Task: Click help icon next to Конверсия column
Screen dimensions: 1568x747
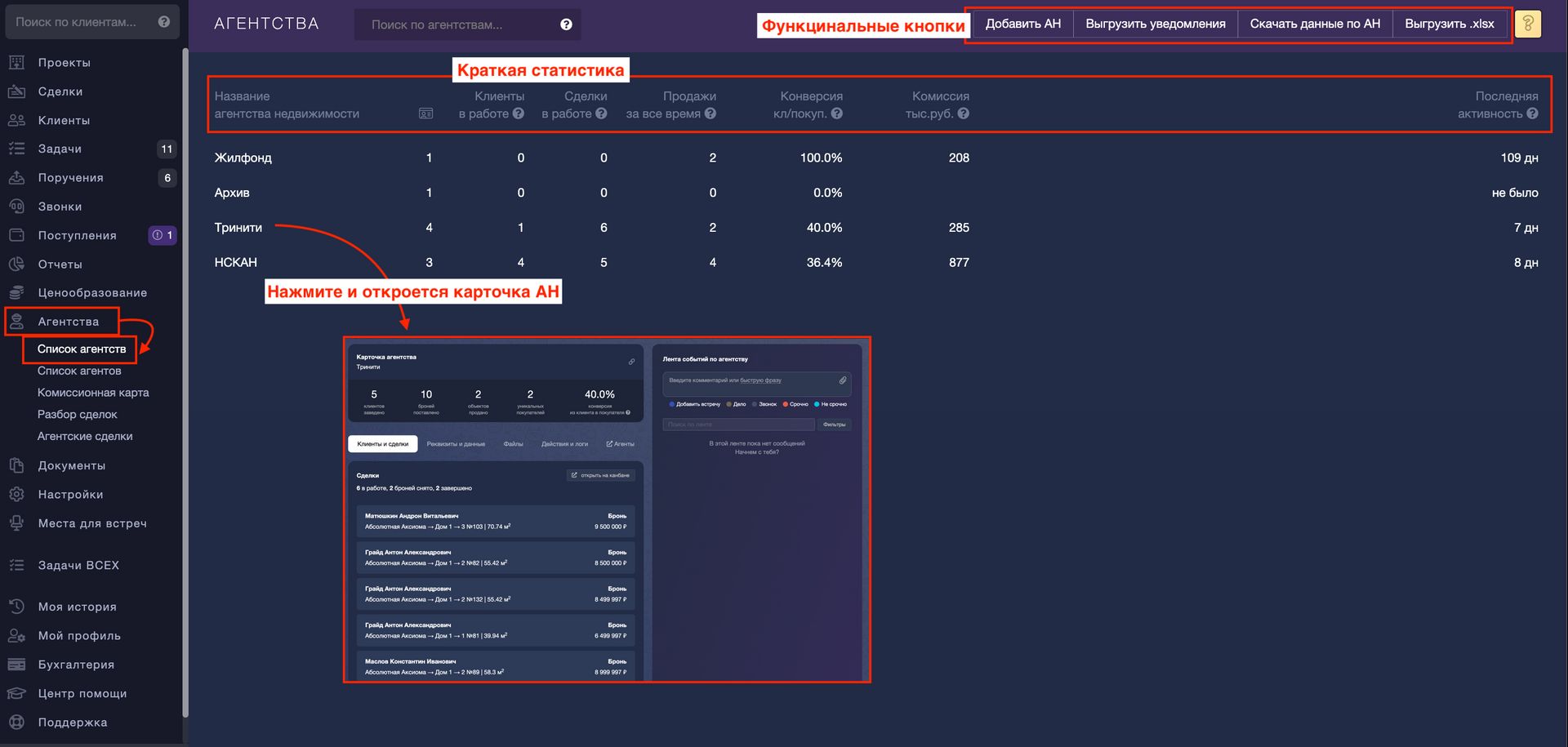Action: click(836, 113)
